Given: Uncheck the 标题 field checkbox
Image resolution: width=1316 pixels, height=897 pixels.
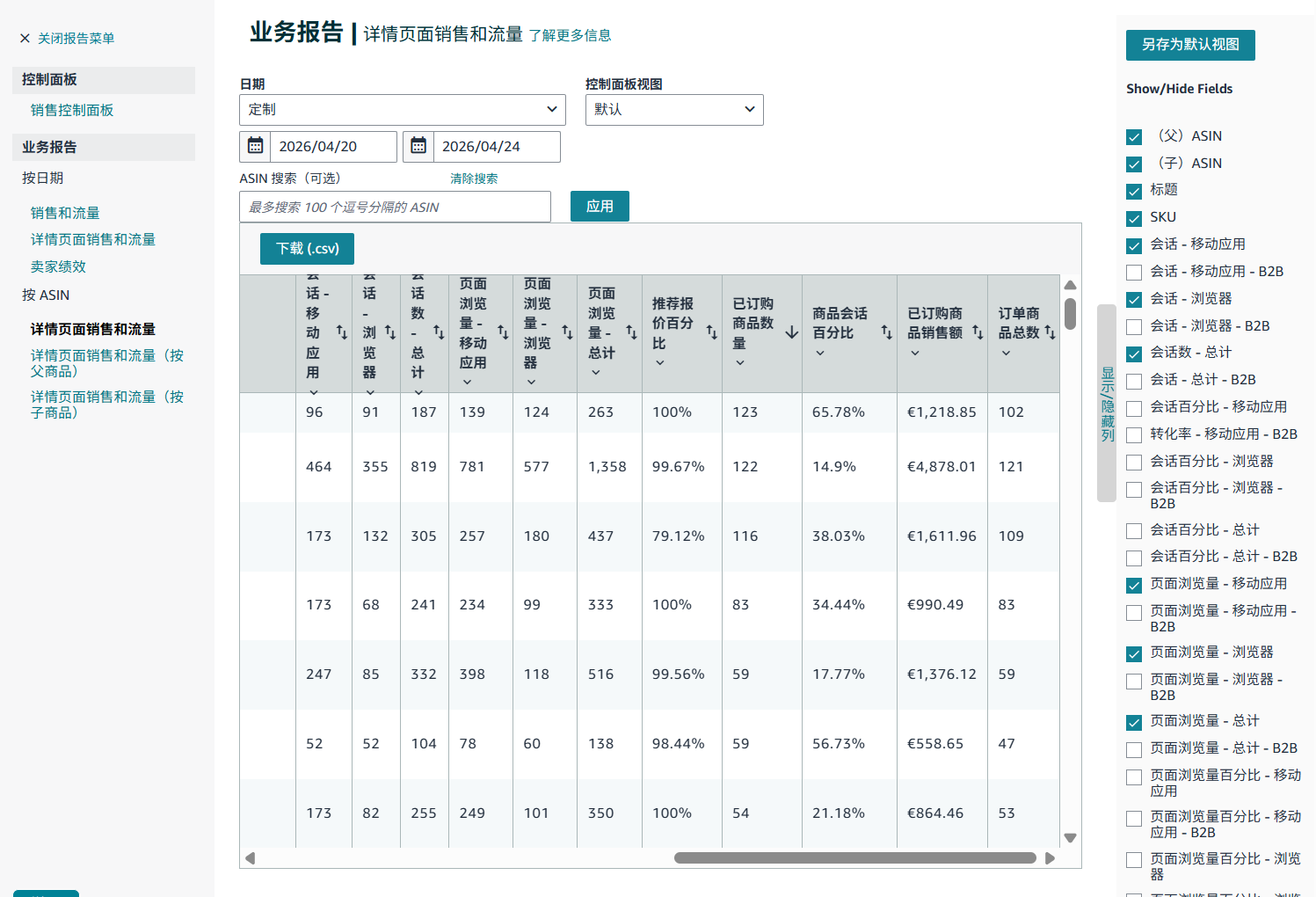Looking at the screenshot, I should pos(1134,191).
